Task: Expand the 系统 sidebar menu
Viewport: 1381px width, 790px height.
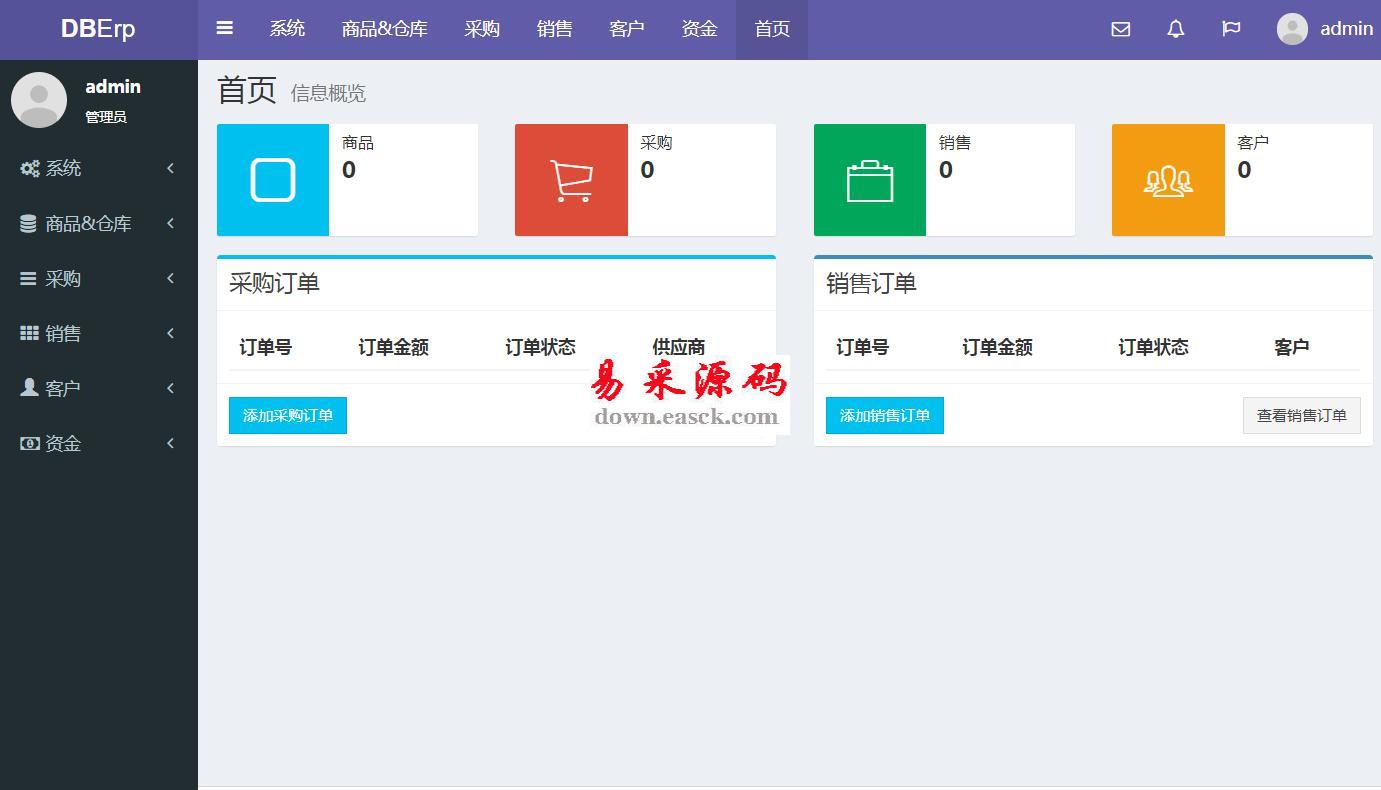Action: [x=98, y=168]
